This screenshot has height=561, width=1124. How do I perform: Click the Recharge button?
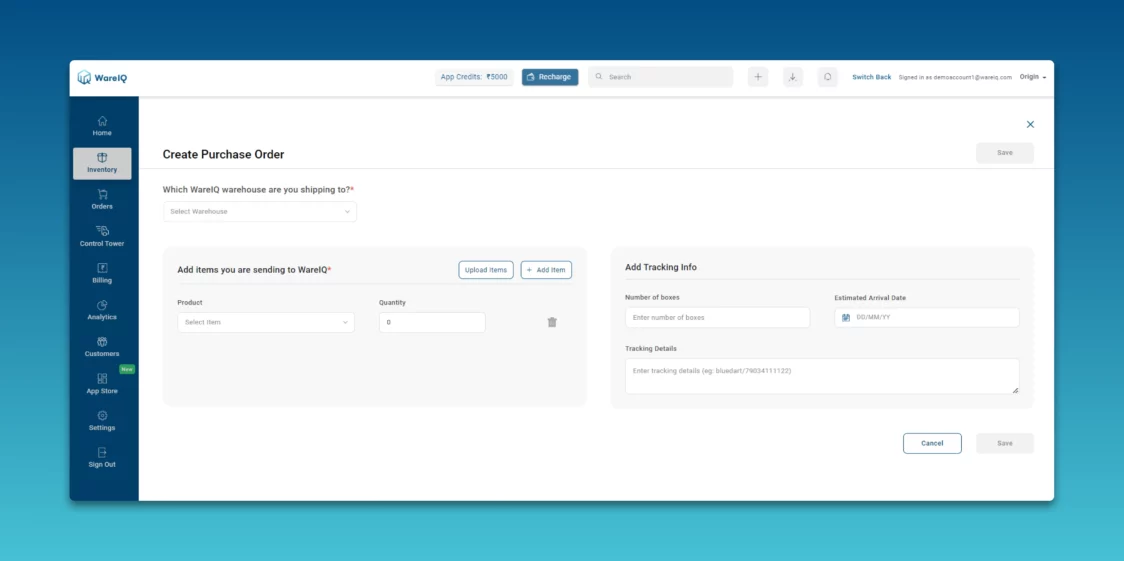pos(550,77)
